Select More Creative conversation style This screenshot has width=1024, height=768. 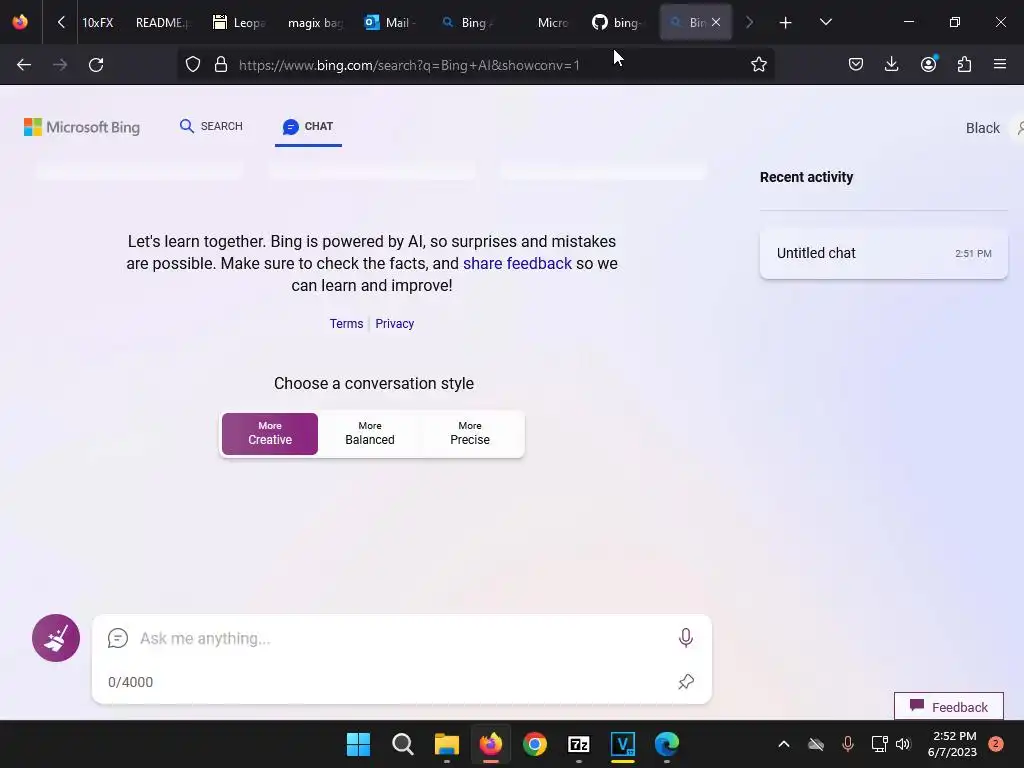pyautogui.click(x=270, y=434)
